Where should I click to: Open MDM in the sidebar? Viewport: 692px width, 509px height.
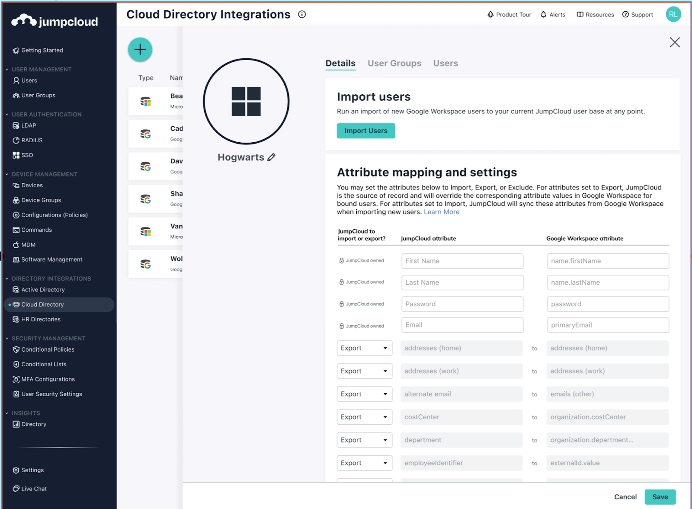(29, 243)
